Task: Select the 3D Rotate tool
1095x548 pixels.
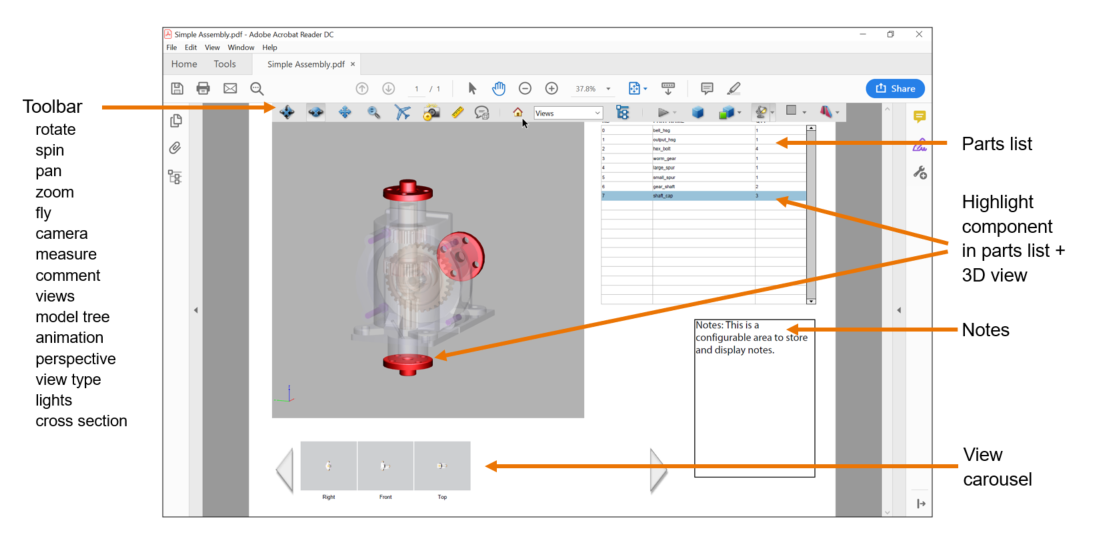Action: pos(287,112)
